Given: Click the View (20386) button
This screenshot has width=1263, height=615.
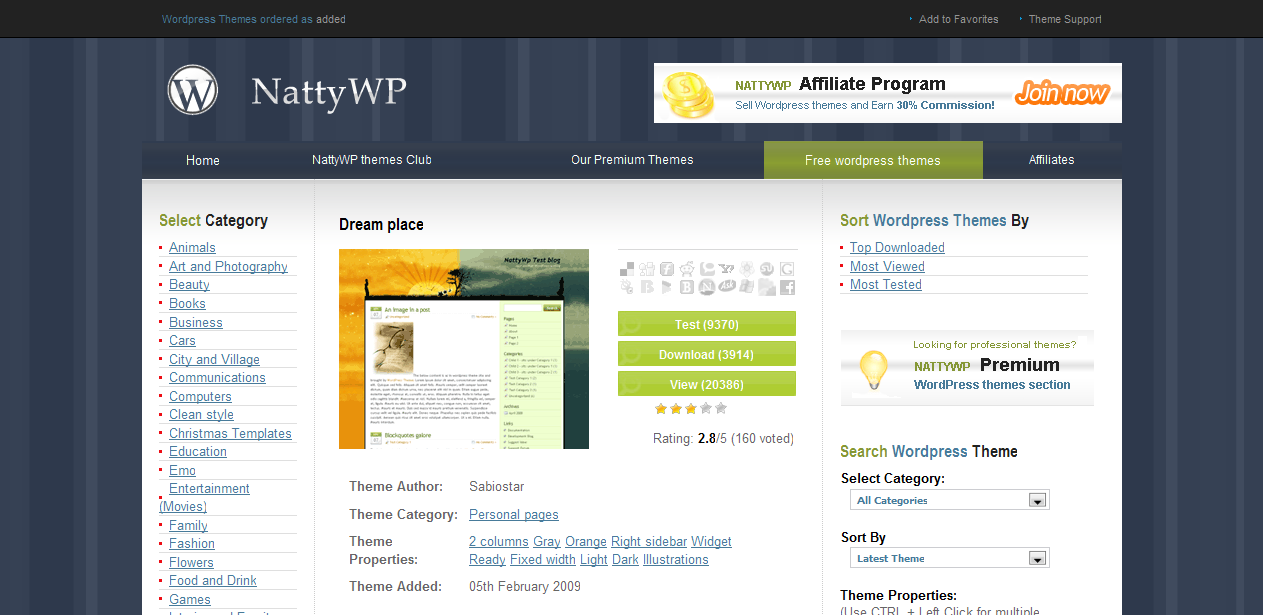Looking at the screenshot, I should (x=707, y=384).
